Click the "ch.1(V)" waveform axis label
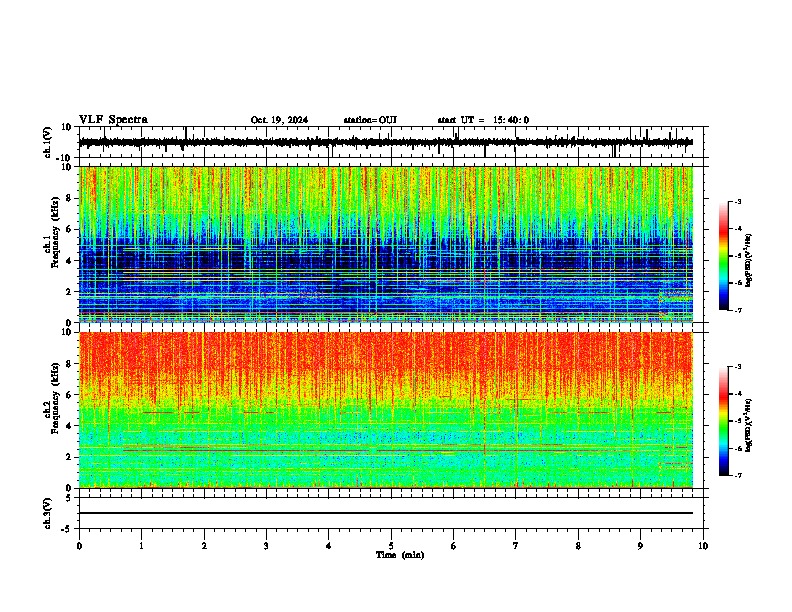 coord(48,142)
